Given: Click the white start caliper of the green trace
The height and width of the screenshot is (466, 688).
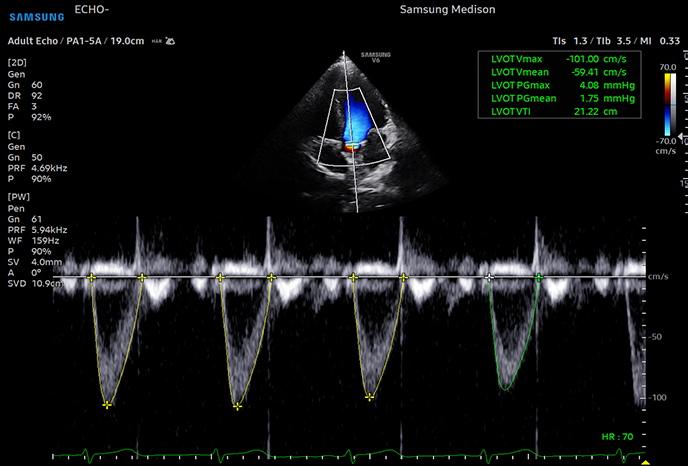Looking at the screenshot, I should coord(489,277).
